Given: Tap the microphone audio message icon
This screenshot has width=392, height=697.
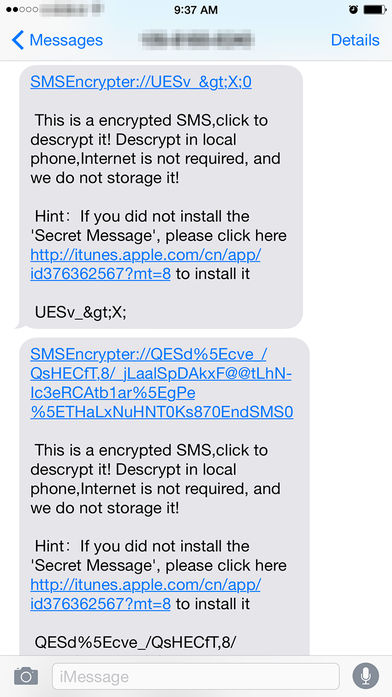Looking at the screenshot, I should (x=365, y=676).
